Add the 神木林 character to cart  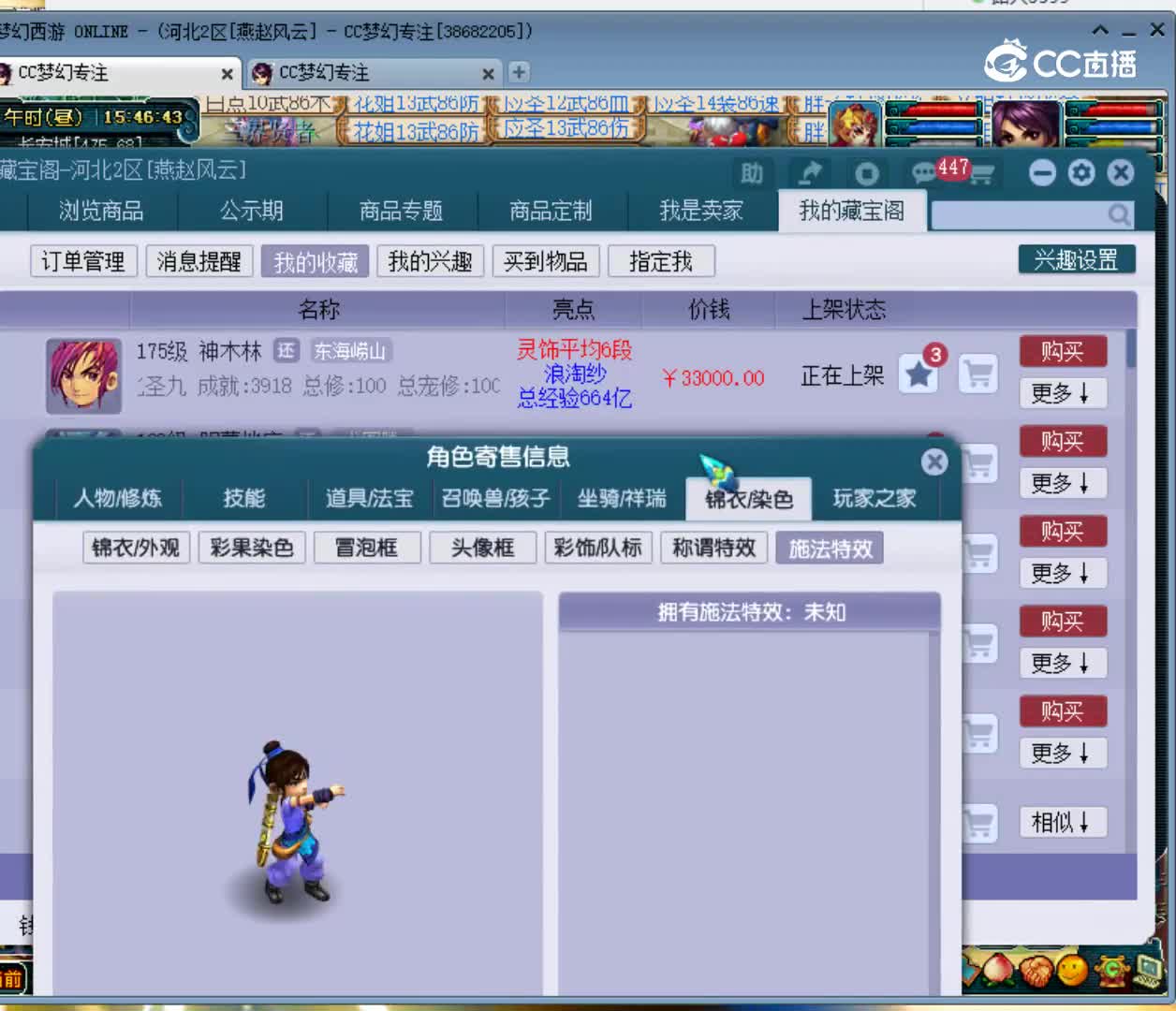pos(978,374)
